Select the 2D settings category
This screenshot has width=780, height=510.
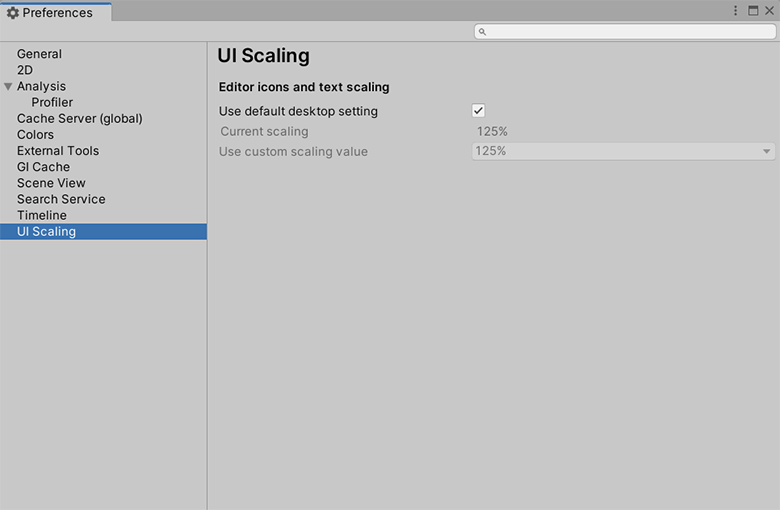coord(25,70)
